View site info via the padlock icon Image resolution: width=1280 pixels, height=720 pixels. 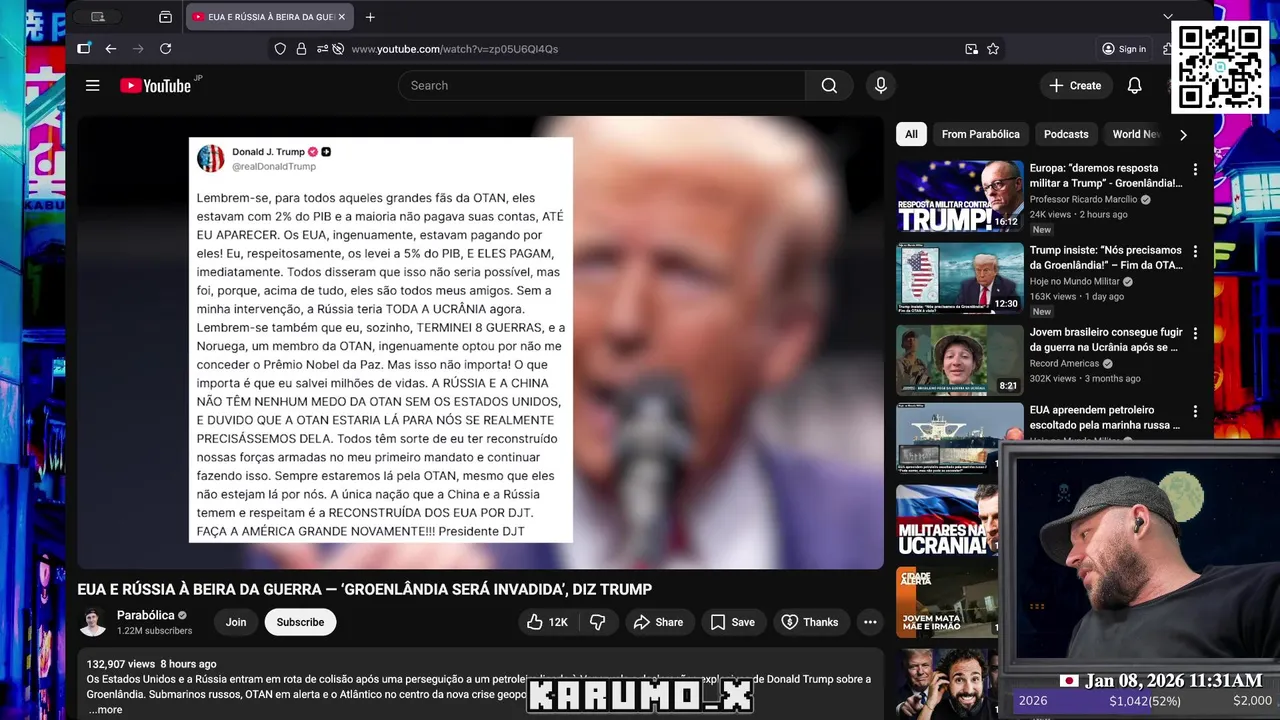[x=301, y=49]
